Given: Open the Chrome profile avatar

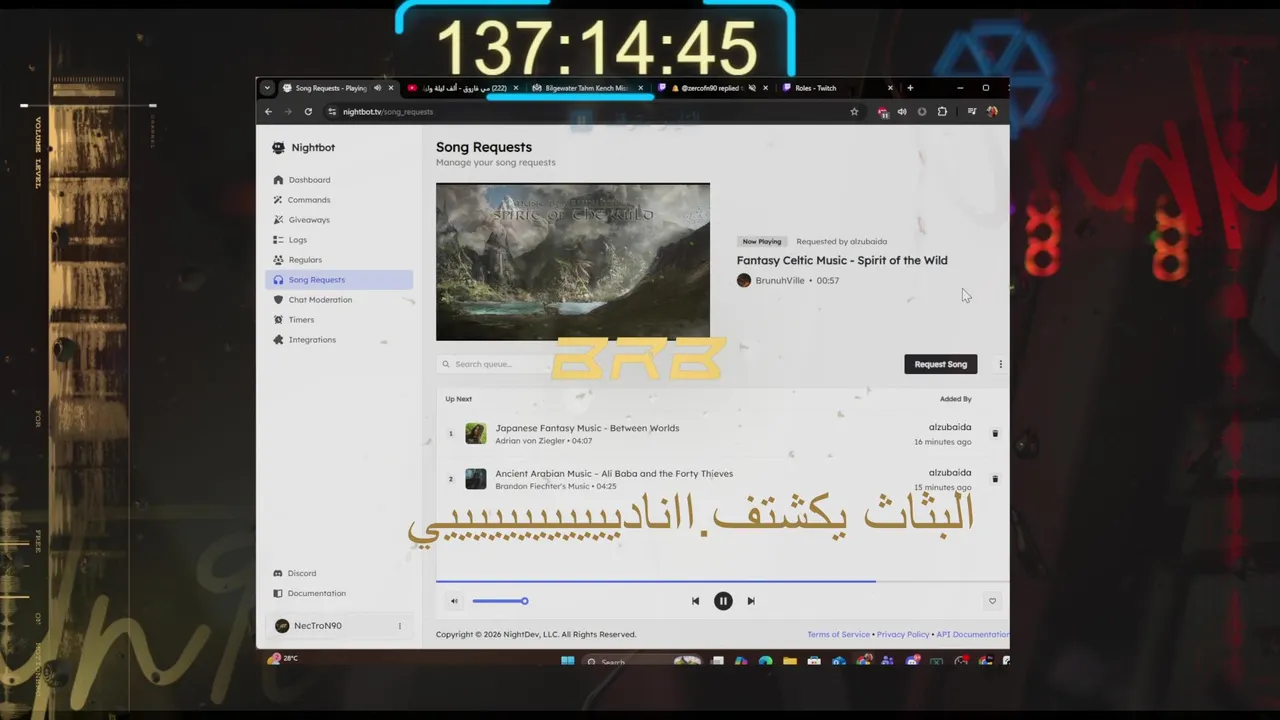Looking at the screenshot, I should point(992,112).
